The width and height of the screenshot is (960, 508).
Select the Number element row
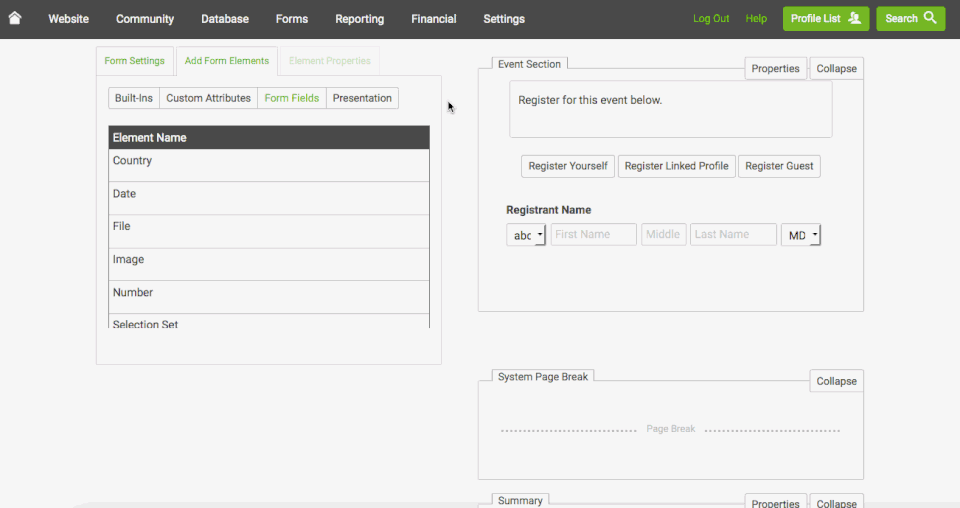pos(269,297)
